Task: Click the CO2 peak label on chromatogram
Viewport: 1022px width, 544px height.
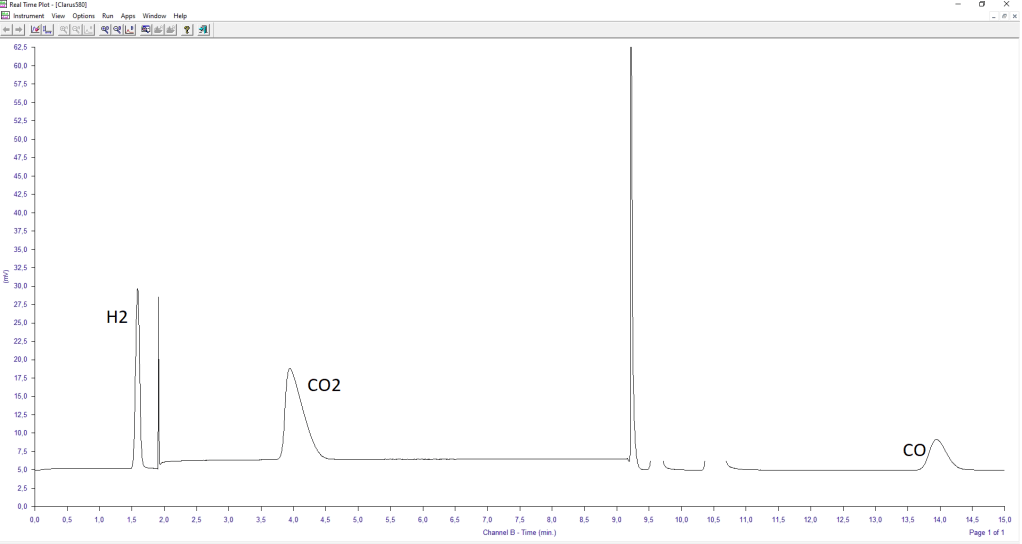Action: pyautogui.click(x=324, y=385)
